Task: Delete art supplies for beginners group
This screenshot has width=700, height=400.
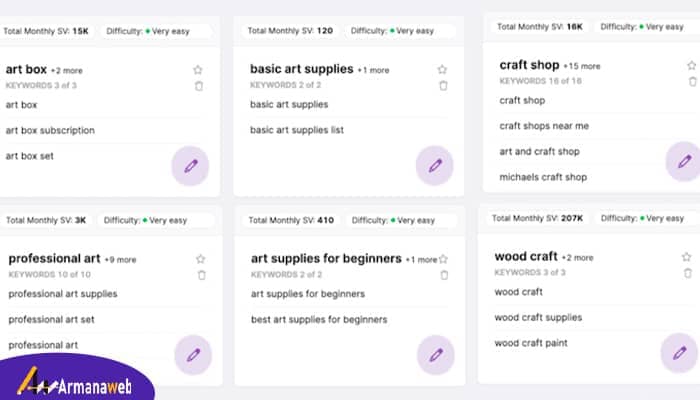Action: point(444,275)
